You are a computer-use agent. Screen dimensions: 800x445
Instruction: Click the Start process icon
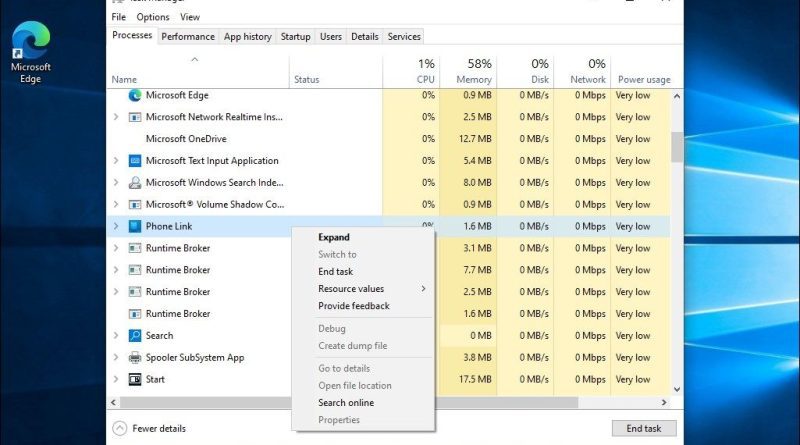[135, 380]
